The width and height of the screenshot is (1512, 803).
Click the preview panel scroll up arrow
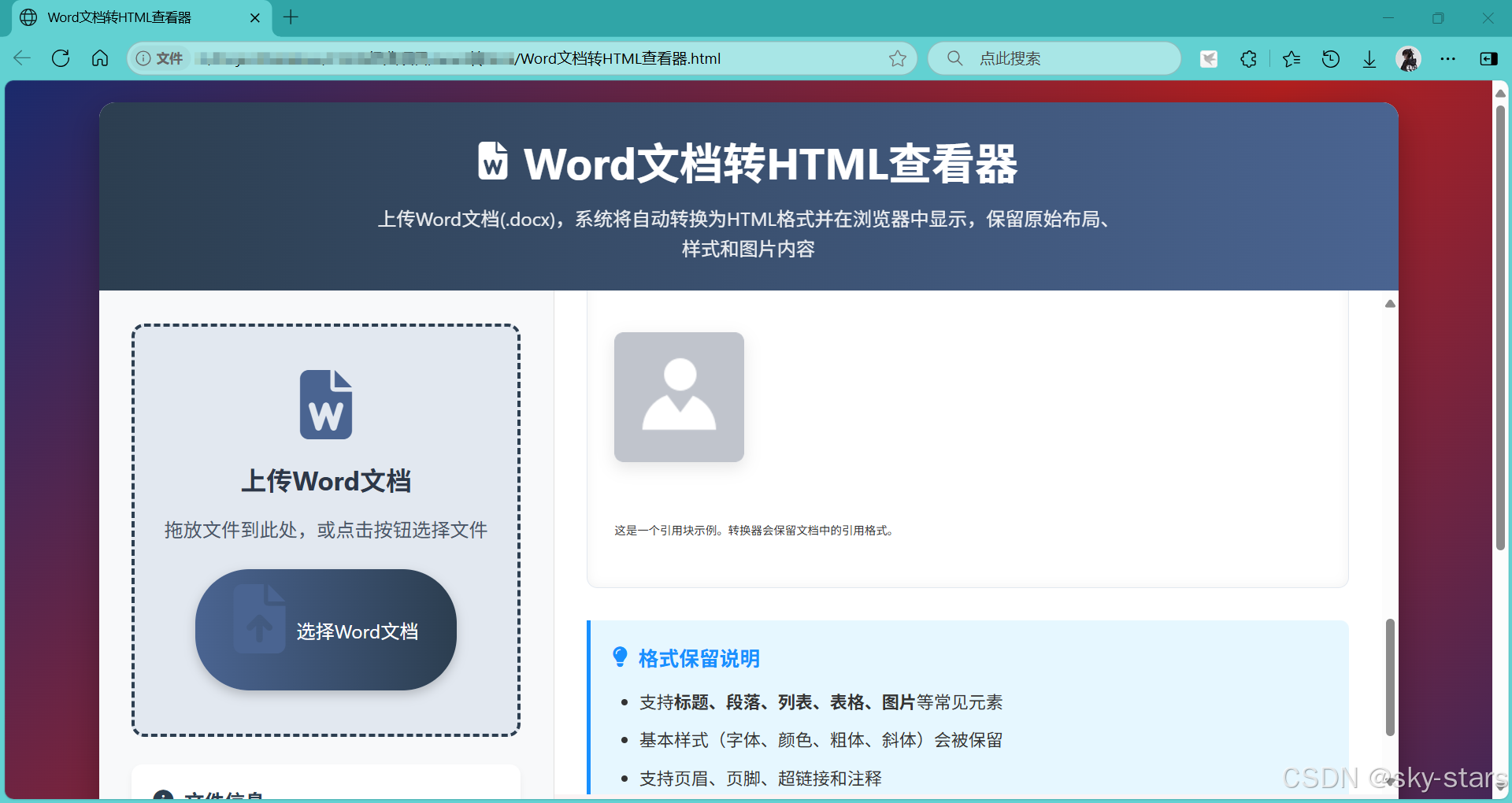click(1390, 304)
